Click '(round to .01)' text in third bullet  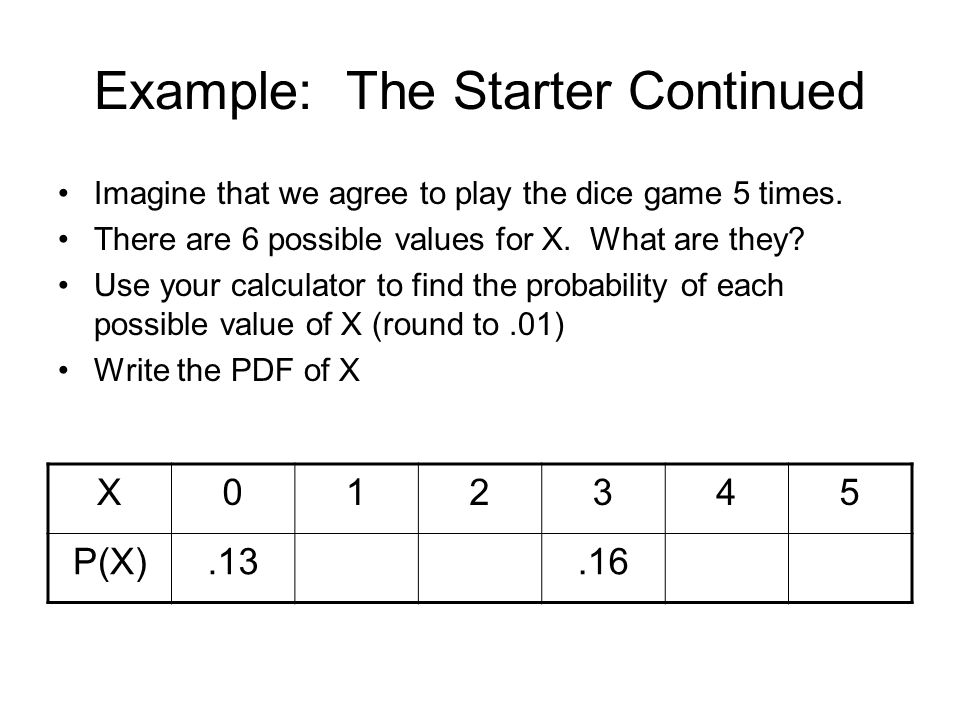(468, 324)
